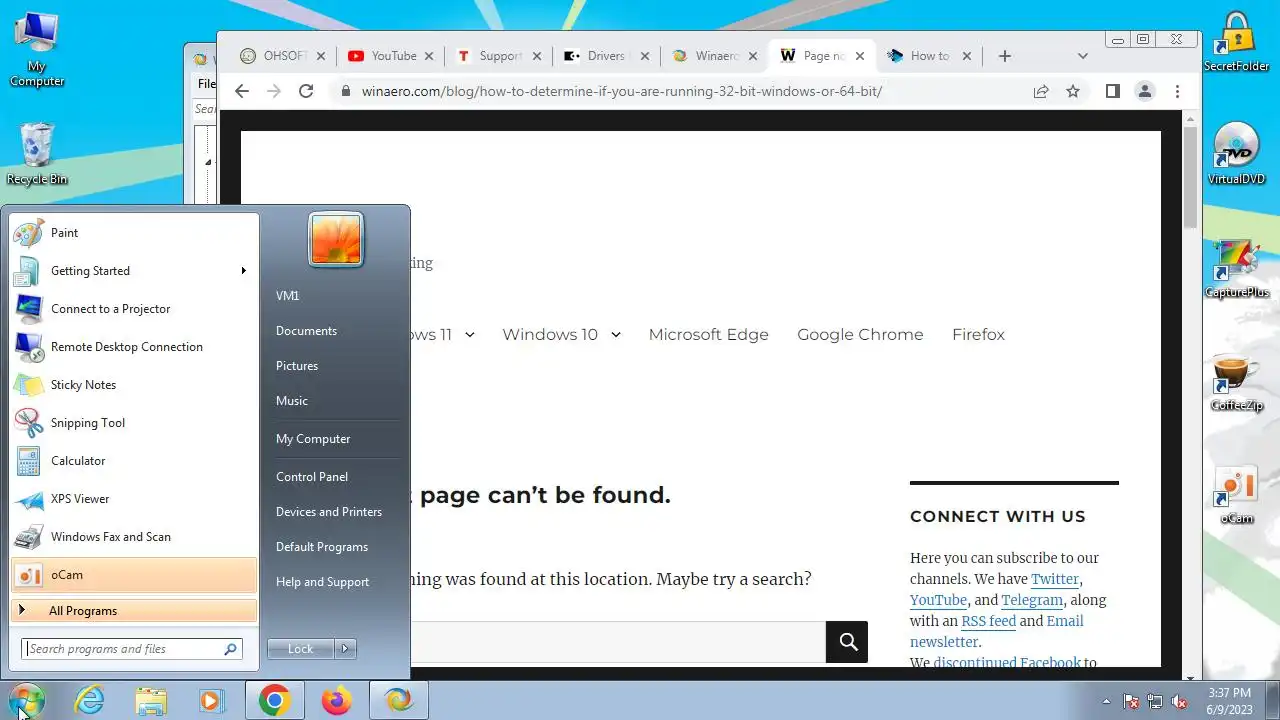Click the black site search button
Screen dimensions: 1280x720
click(x=847, y=642)
